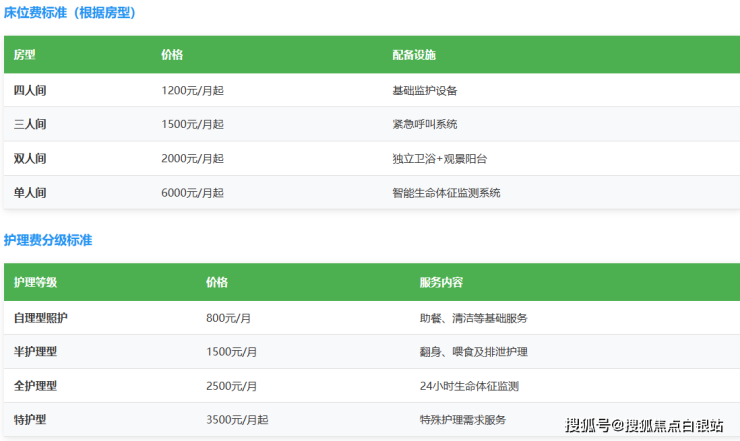Click the 护理费分级标准 section heading

coord(48,240)
